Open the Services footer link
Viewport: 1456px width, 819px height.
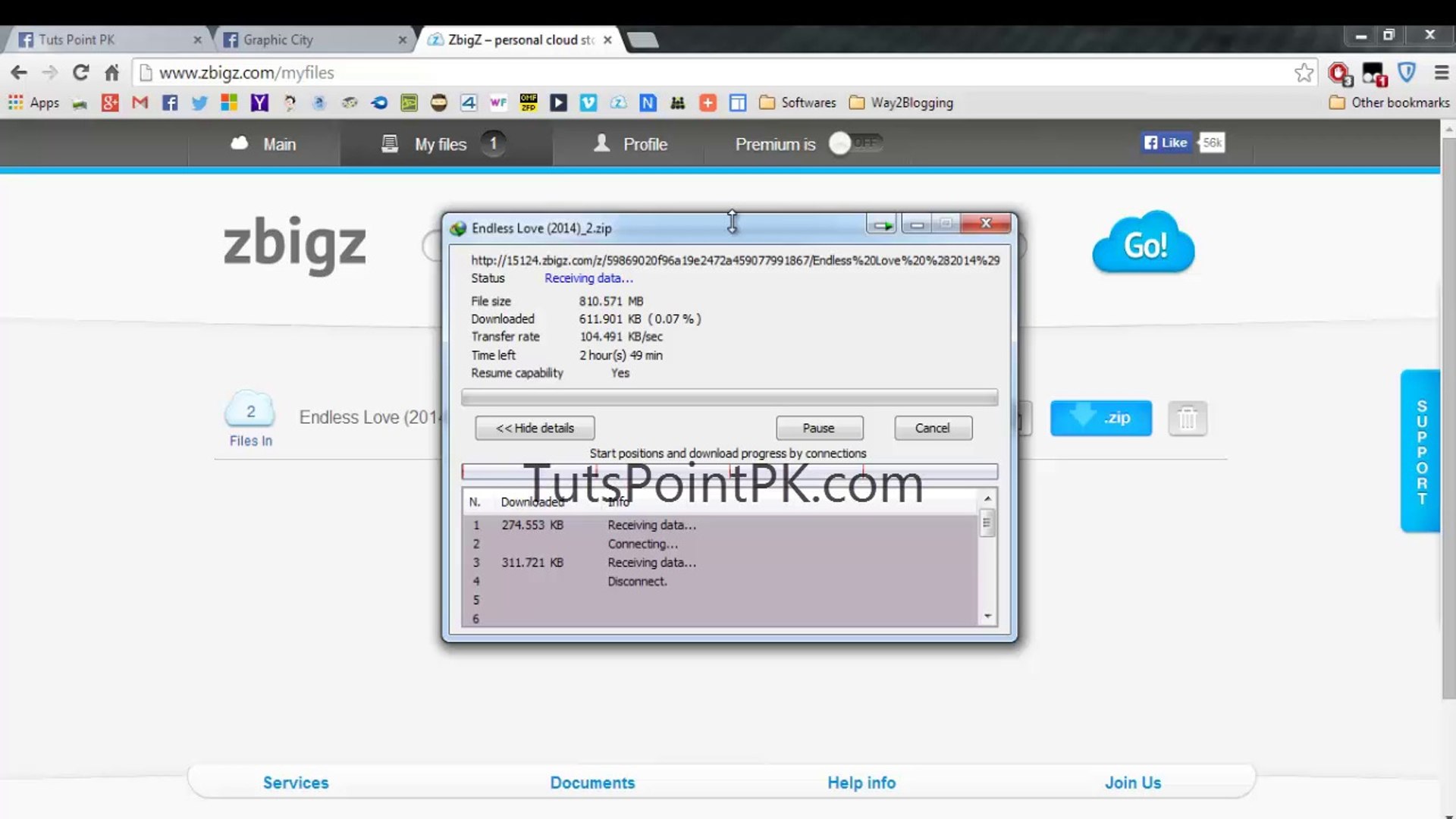coord(296,783)
